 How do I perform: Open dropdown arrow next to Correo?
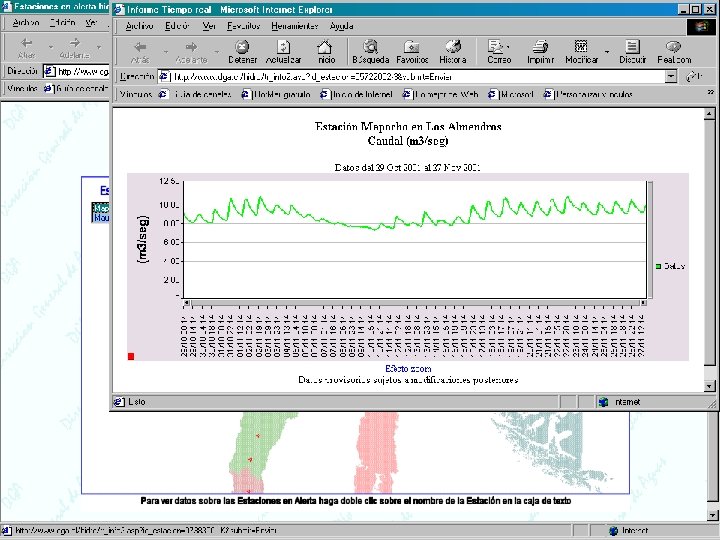click(x=508, y=47)
